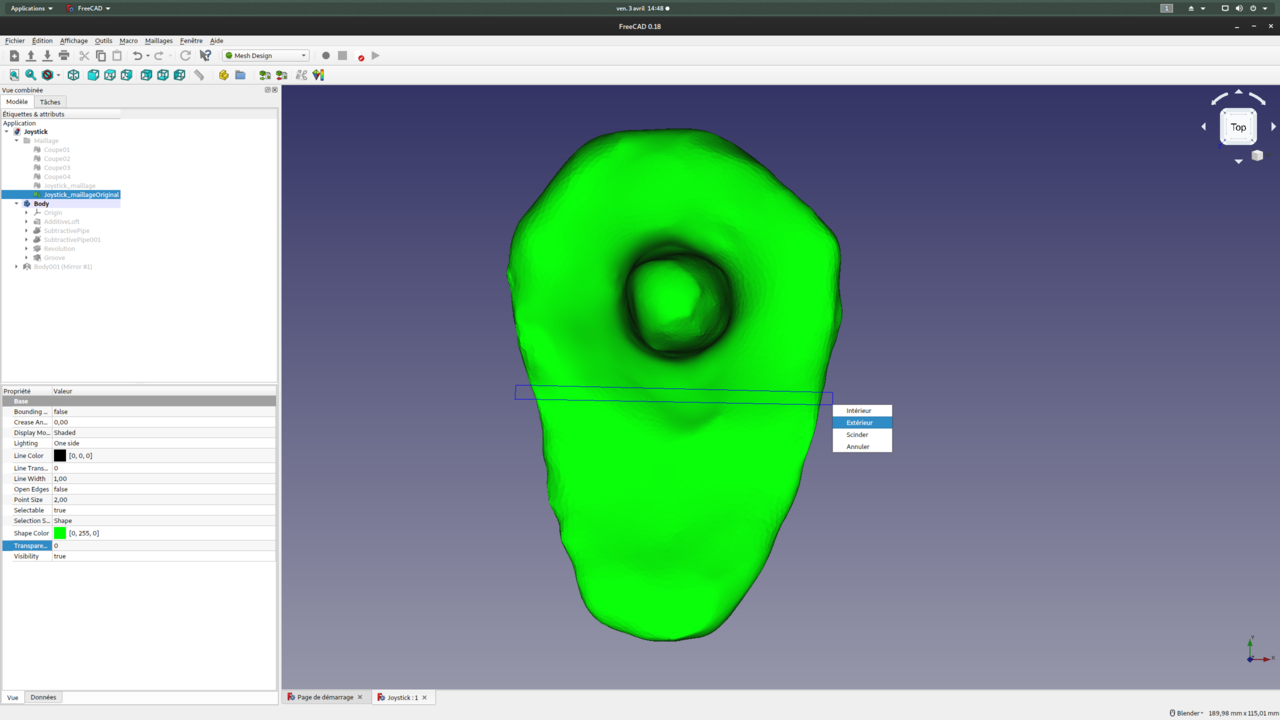Switch to Page de démarrage tab

(325, 697)
